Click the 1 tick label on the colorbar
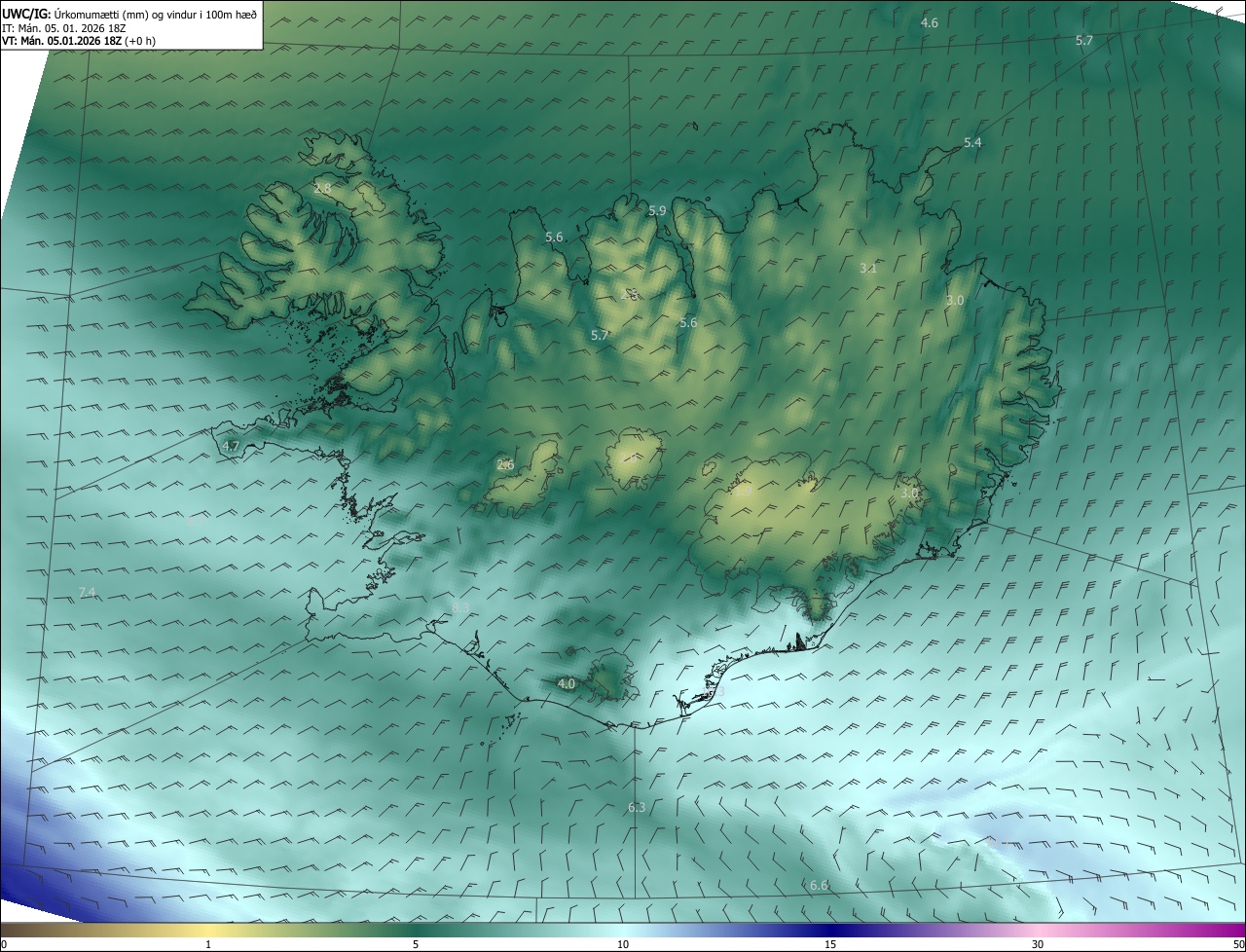The width and height of the screenshot is (1246, 952). [208, 944]
